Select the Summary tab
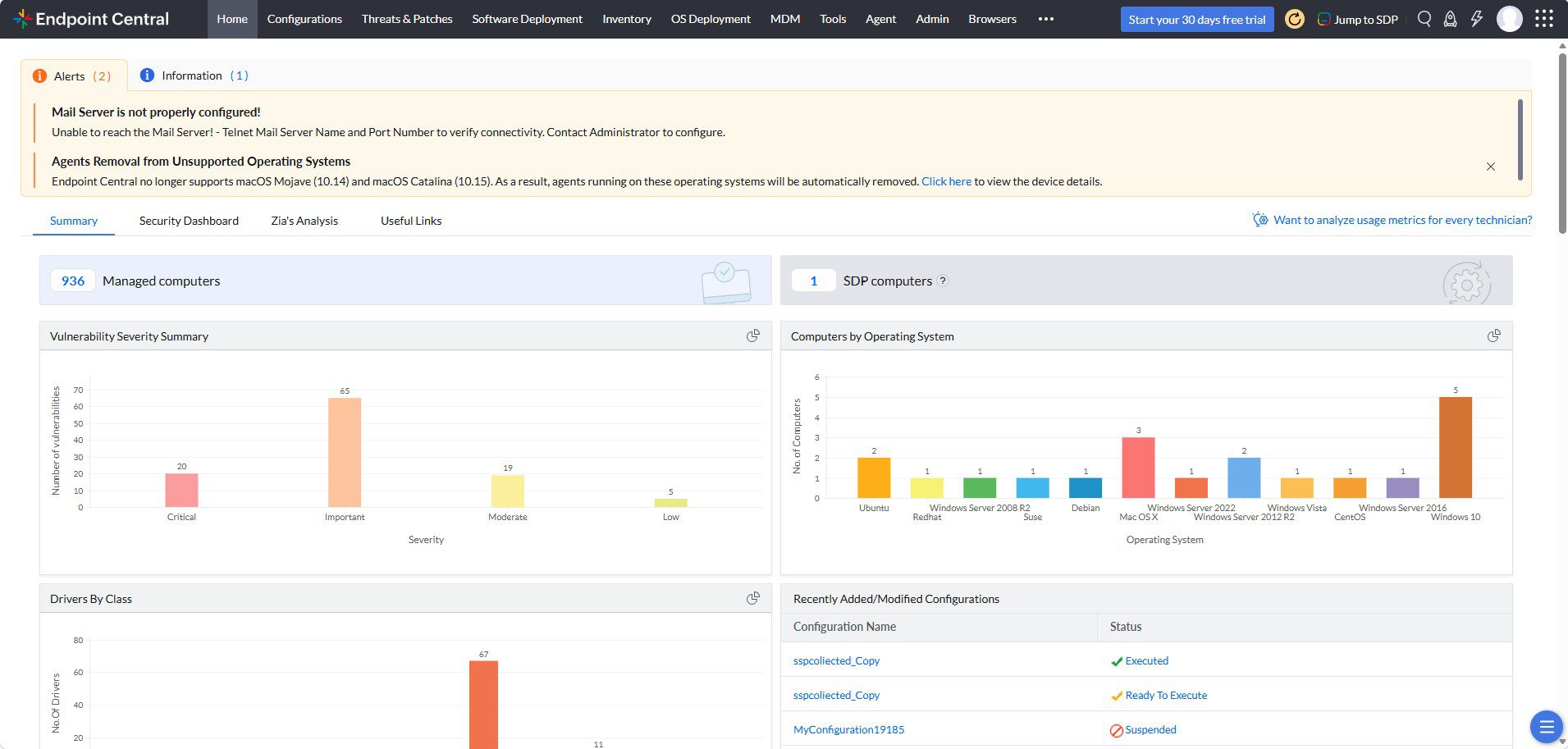The height and width of the screenshot is (749, 1568). (74, 221)
